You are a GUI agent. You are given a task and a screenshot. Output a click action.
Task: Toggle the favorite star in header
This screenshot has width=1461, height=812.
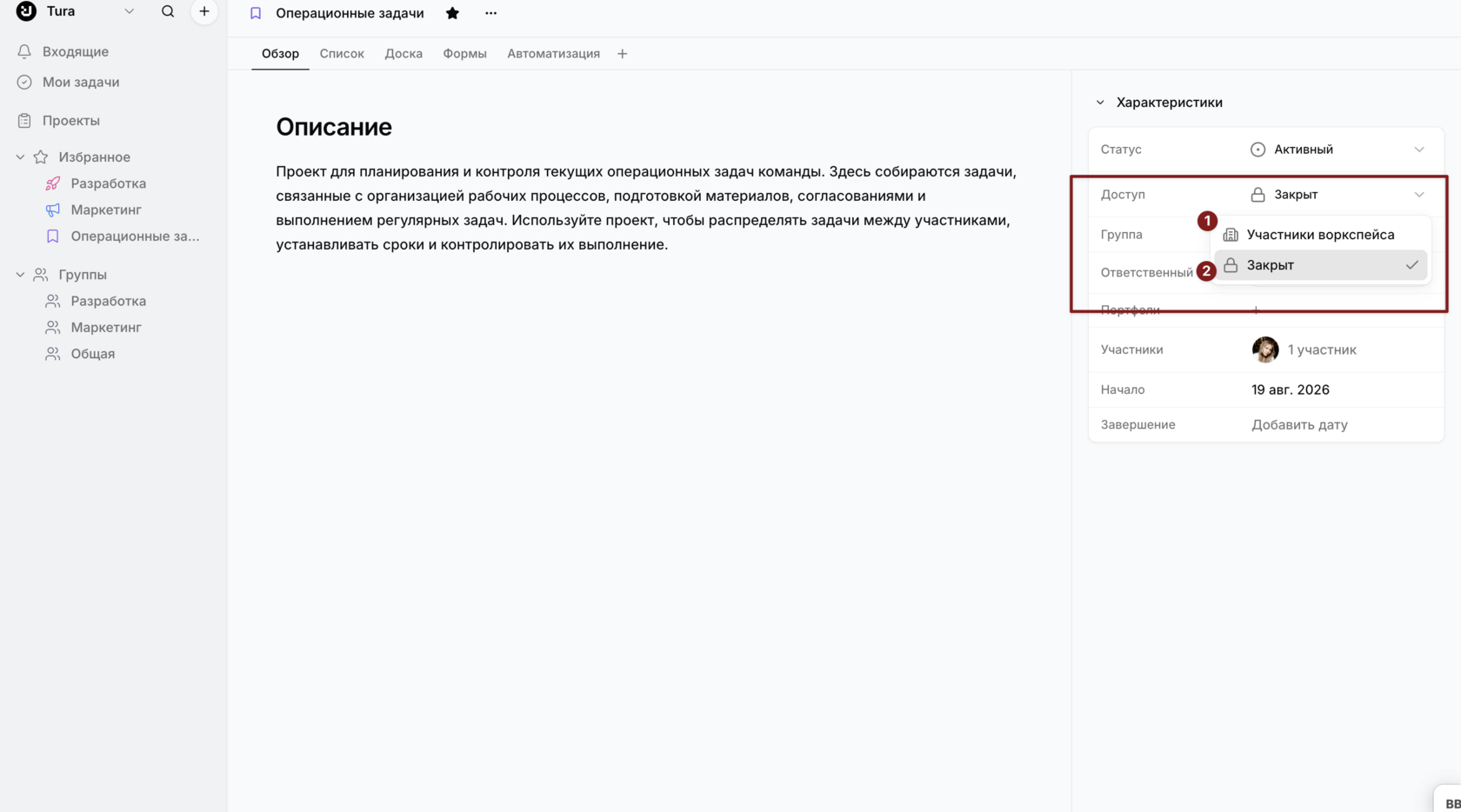(452, 13)
